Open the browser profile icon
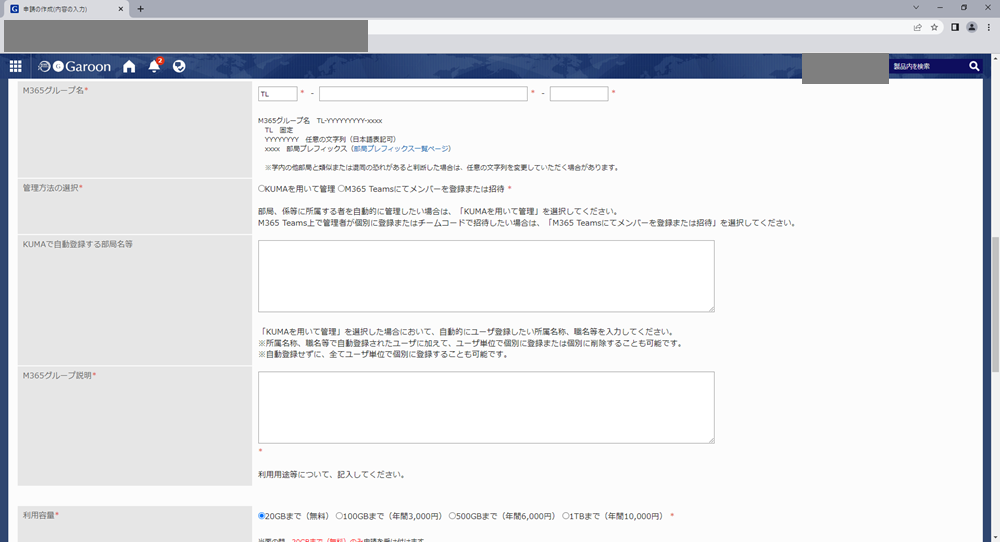 (971, 27)
